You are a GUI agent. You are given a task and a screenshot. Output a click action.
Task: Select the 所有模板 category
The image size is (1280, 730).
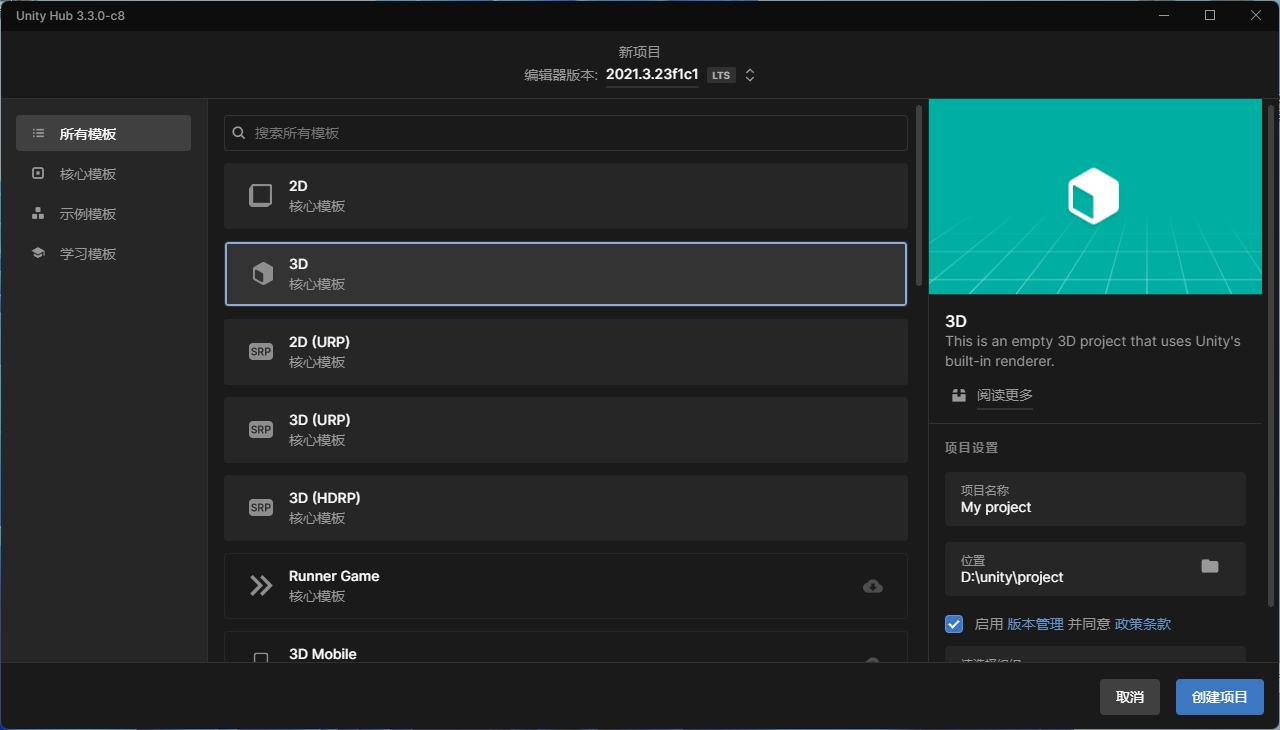(103, 133)
